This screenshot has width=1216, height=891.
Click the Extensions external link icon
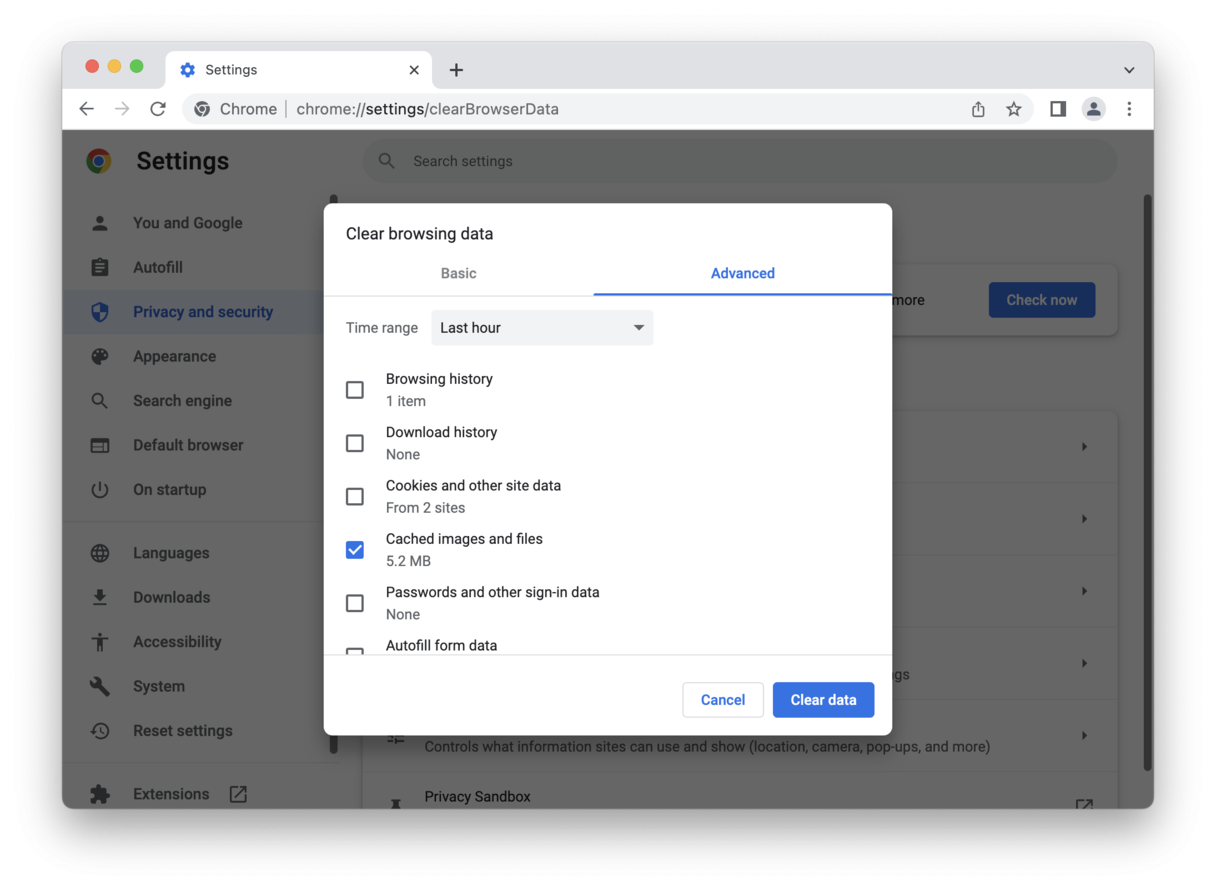238,794
